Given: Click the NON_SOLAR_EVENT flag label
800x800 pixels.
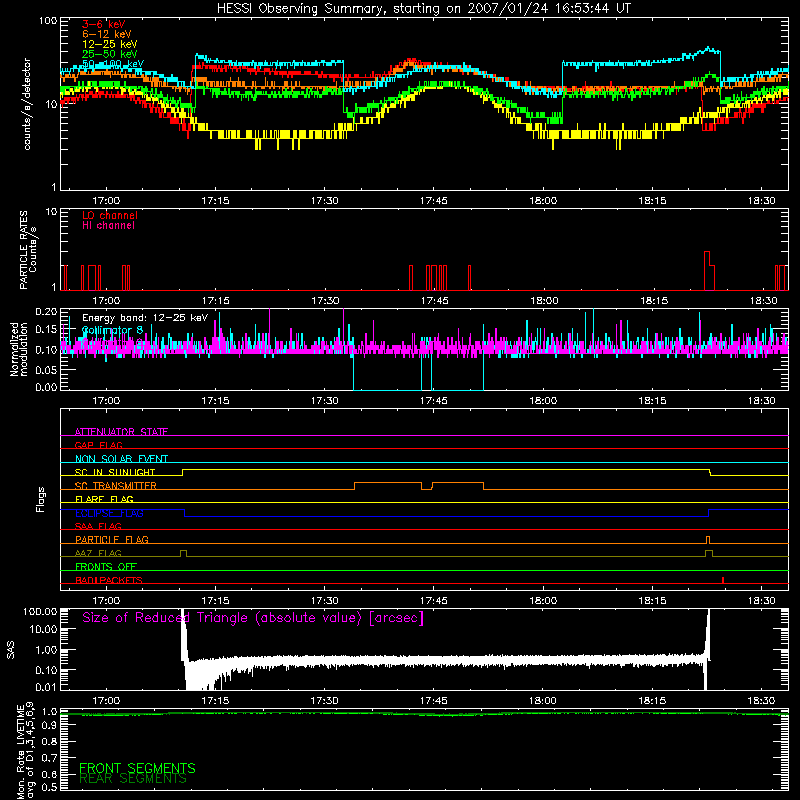Looking at the screenshot, I should pos(121,459).
